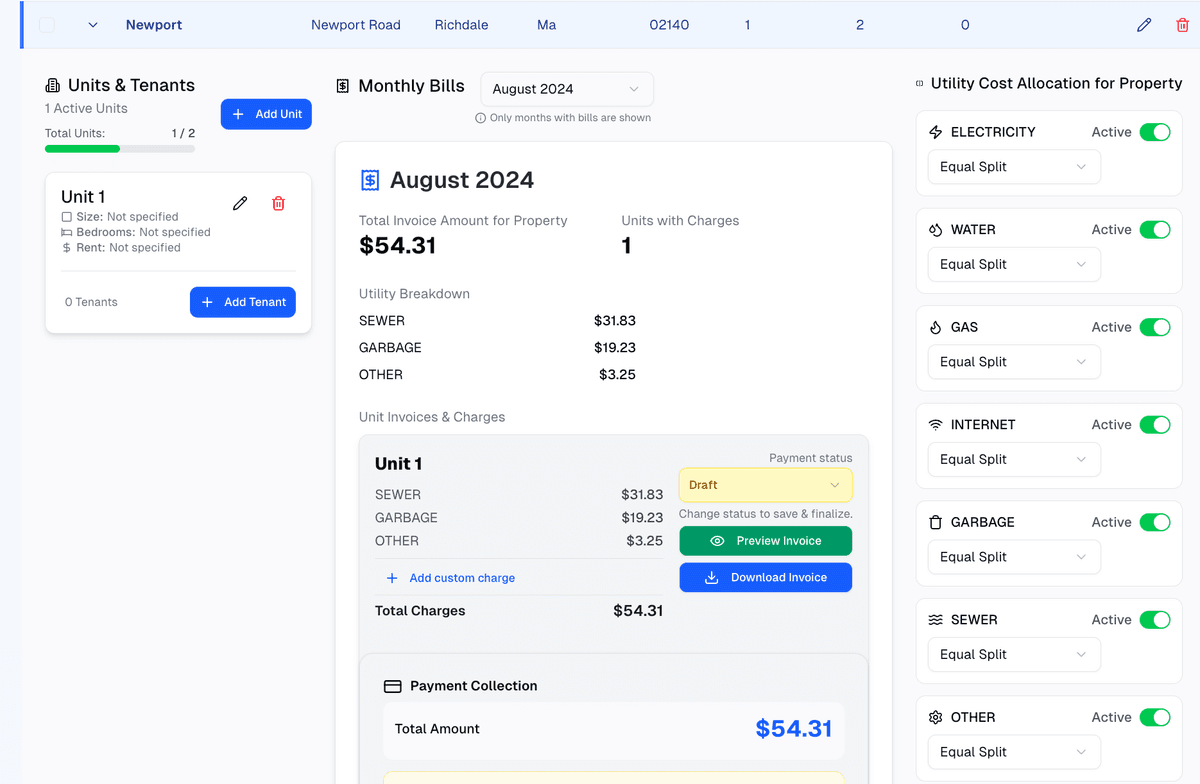The width and height of the screenshot is (1200, 784).
Task: Preview Invoice for Unit 1
Action: (x=766, y=541)
